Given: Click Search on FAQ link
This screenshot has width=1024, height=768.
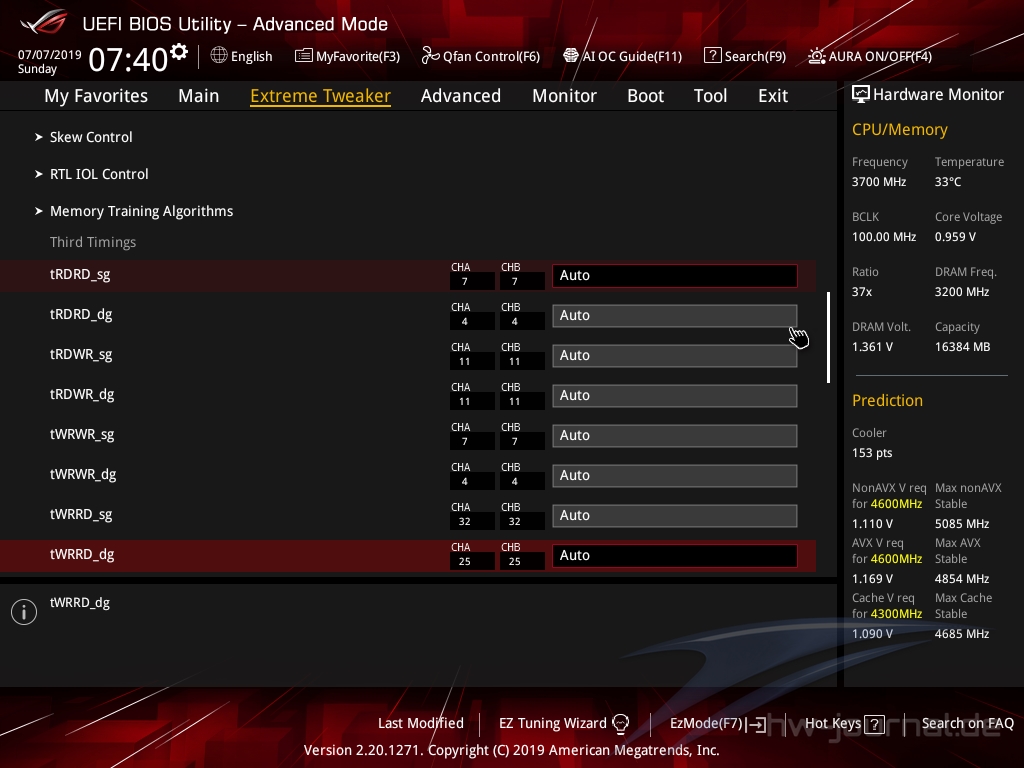Looking at the screenshot, I should [968, 724].
